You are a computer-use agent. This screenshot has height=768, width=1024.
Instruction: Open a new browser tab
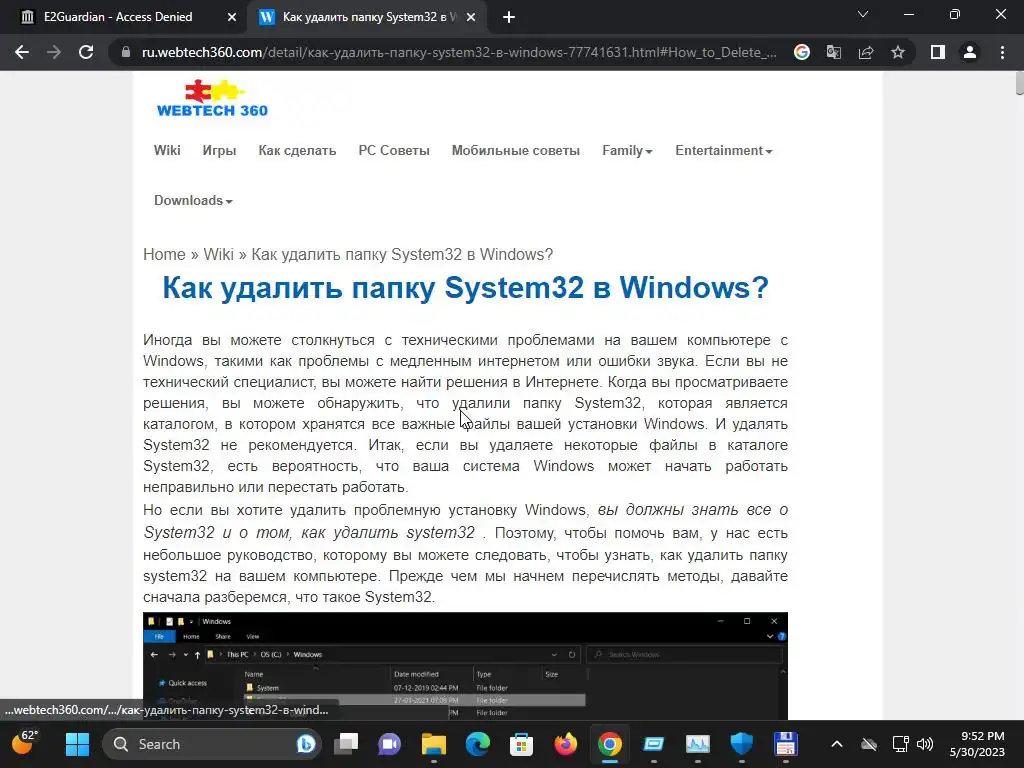pyautogui.click(x=509, y=18)
